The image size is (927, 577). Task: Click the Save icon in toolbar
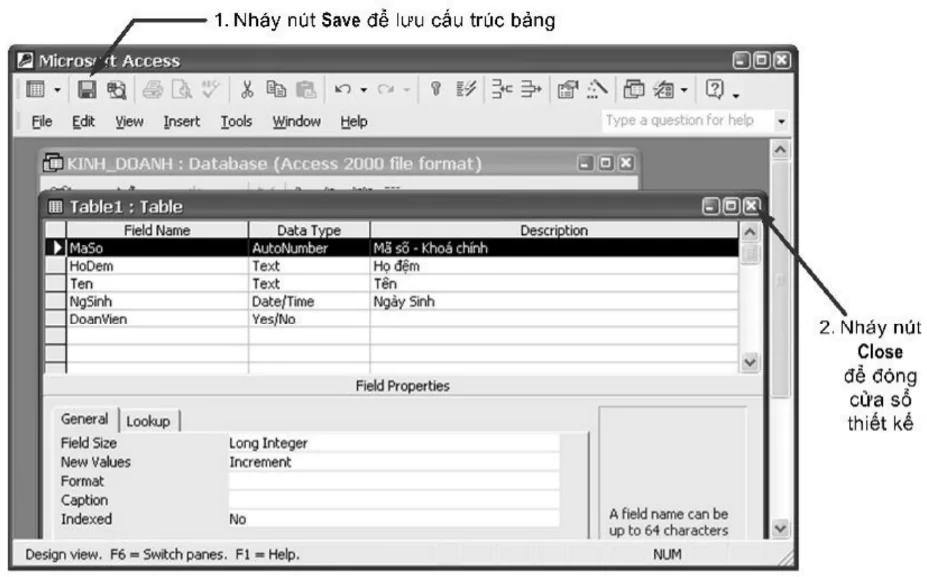(87, 90)
